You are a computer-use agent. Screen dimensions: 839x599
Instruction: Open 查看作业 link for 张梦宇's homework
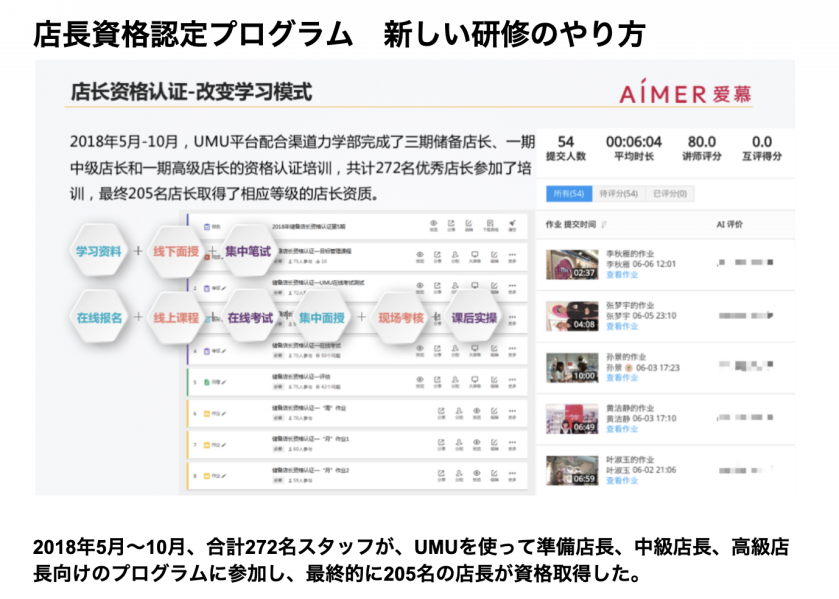point(622,326)
